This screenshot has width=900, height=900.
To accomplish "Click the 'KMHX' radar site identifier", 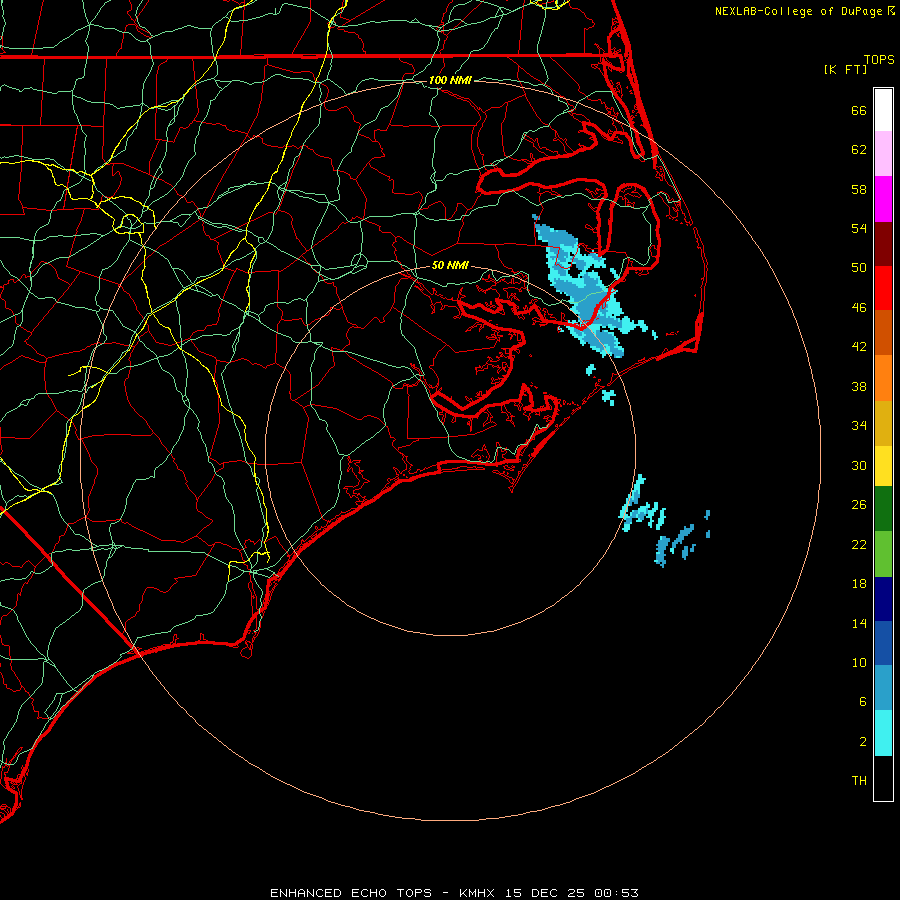I will [478, 893].
